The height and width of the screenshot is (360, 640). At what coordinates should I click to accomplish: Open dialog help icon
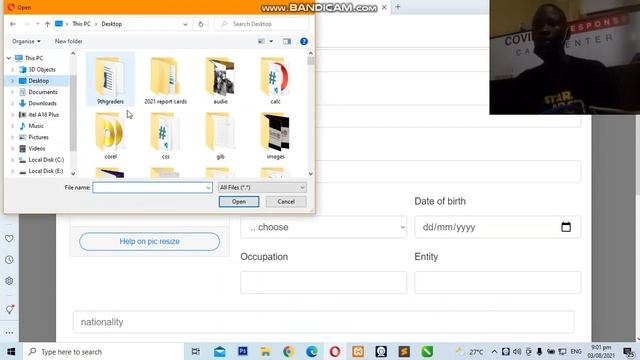click(304, 41)
